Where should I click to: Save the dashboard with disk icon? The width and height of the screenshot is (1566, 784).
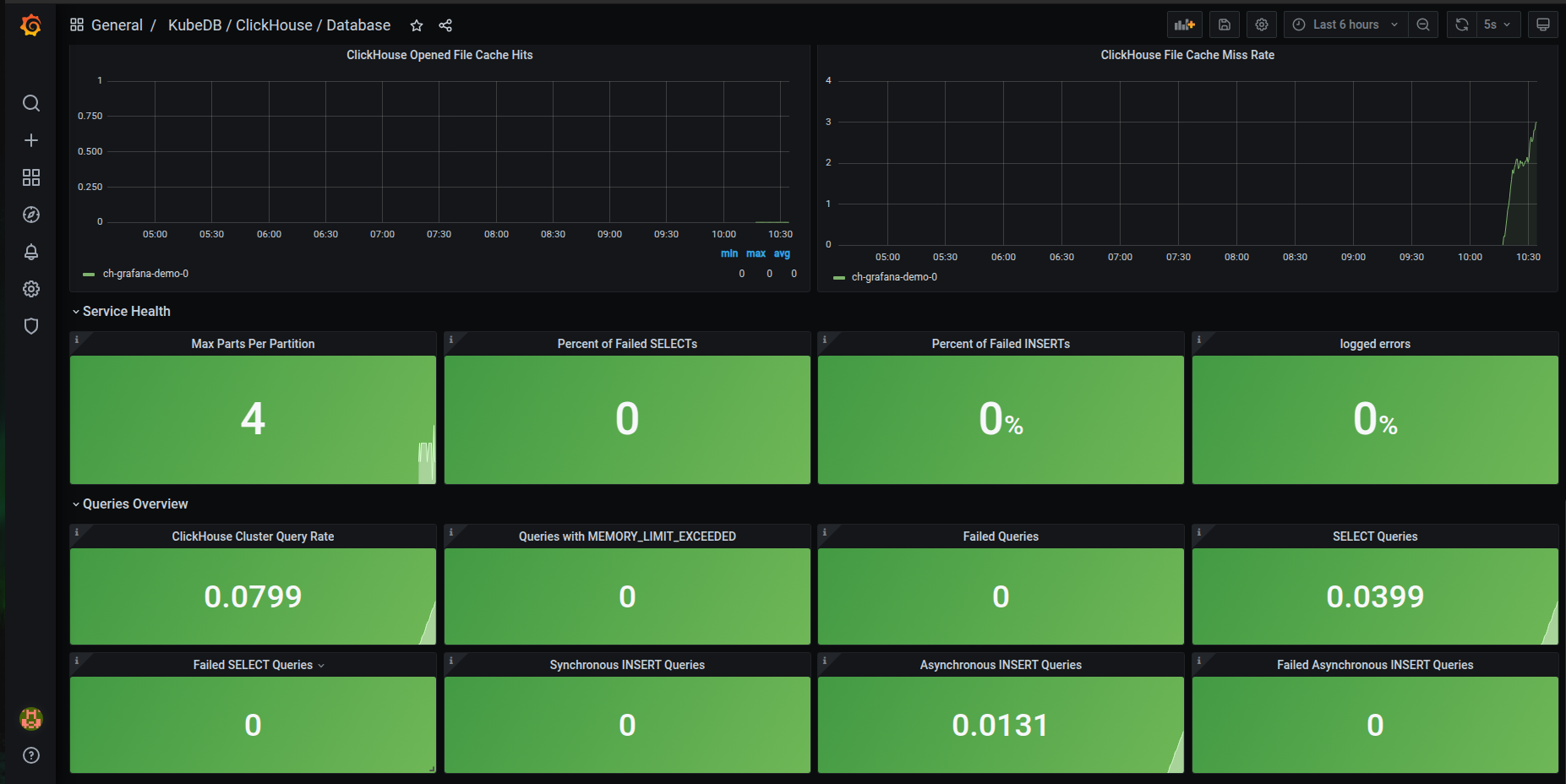(x=1225, y=24)
